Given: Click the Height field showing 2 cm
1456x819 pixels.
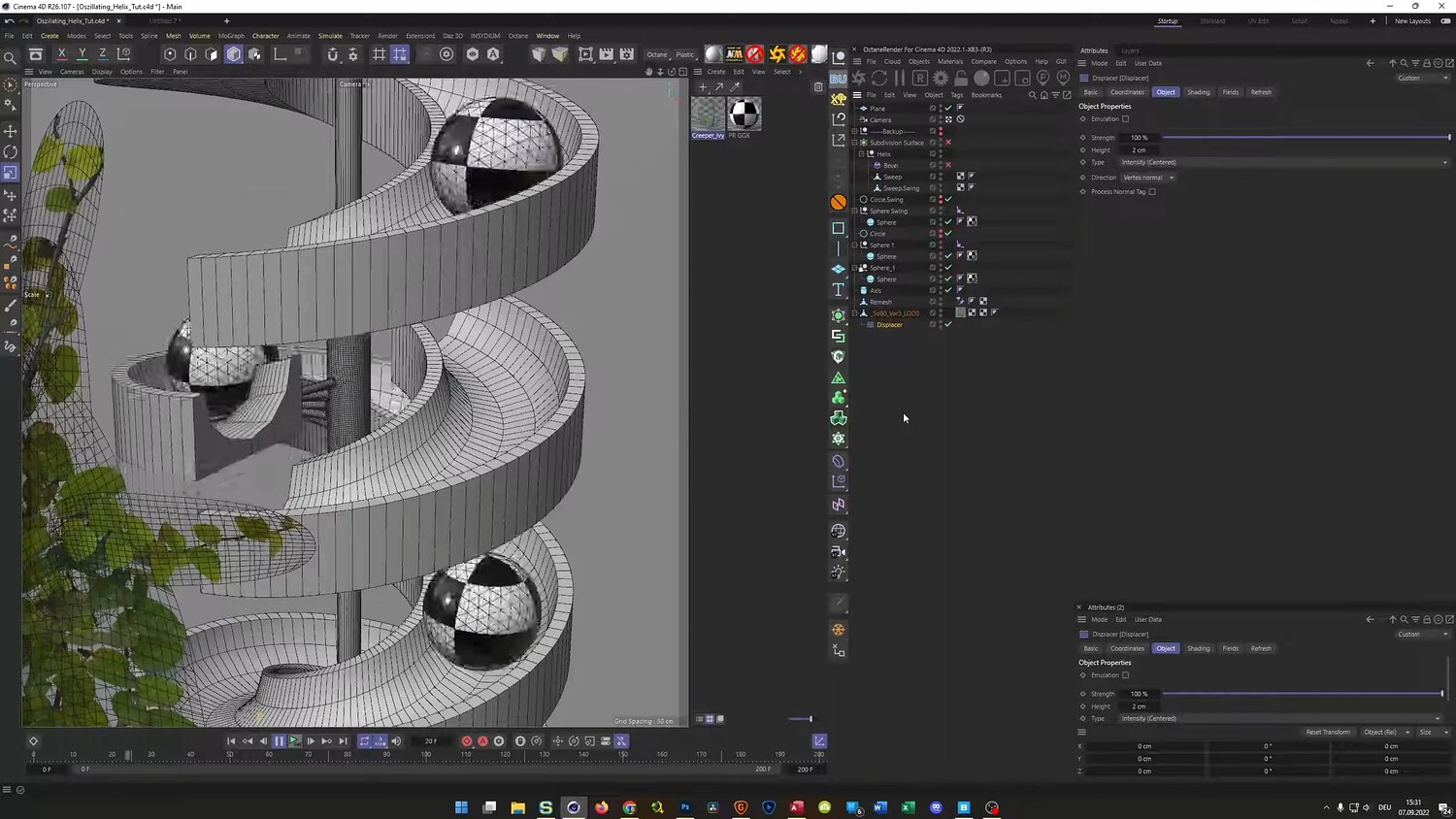Looking at the screenshot, I should coord(1140,150).
